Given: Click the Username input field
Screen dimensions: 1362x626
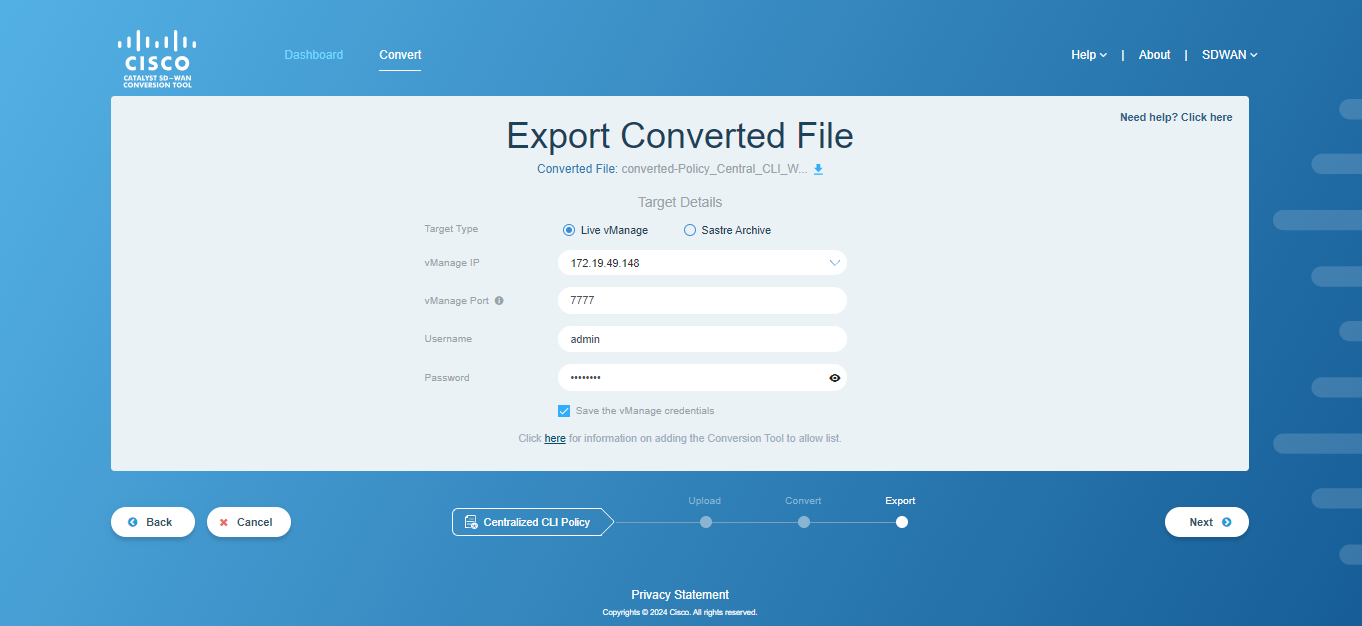Looking at the screenshot, I should [x=702, y=339].
